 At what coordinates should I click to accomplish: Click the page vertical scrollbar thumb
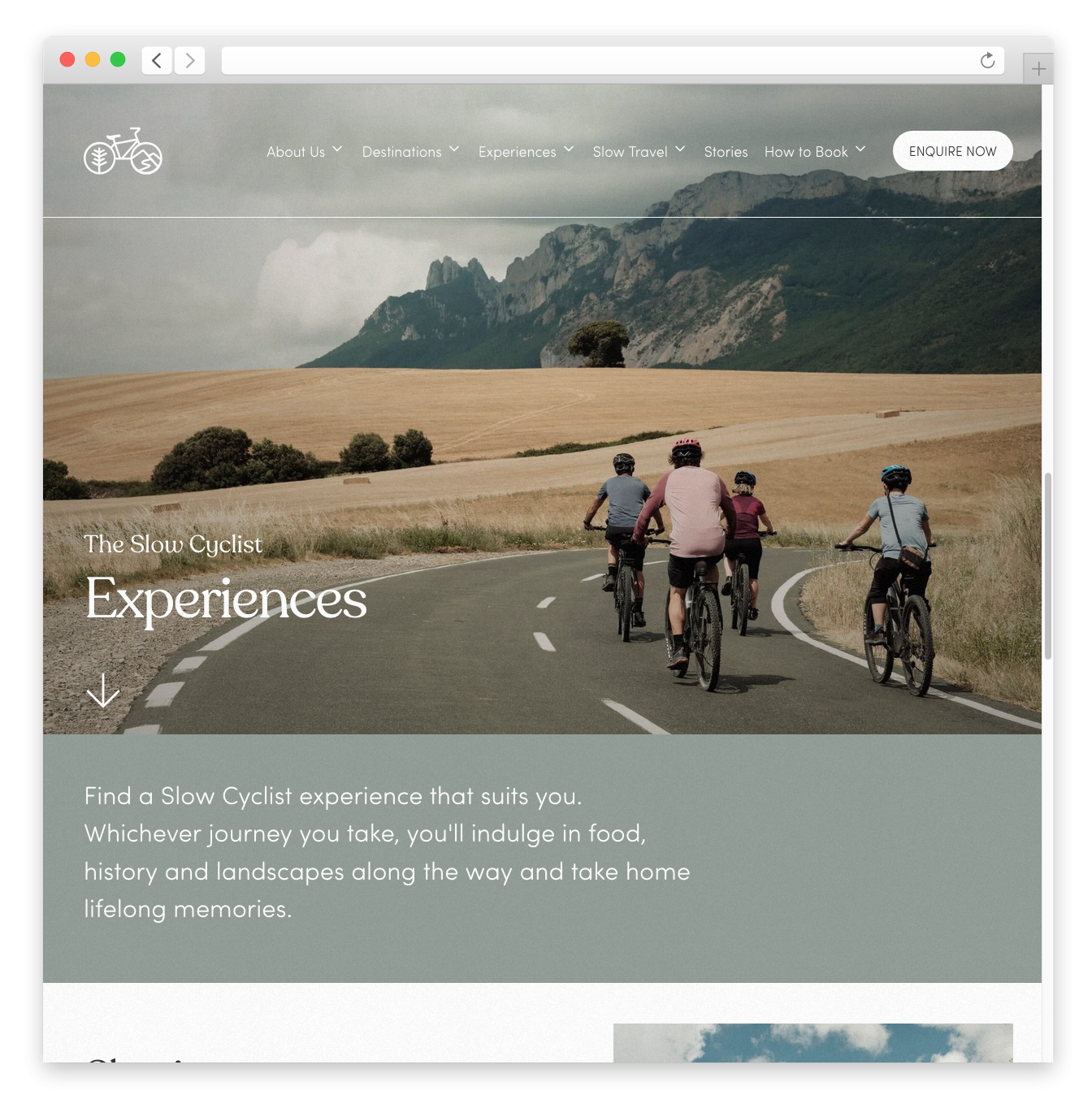[1048, 565]
